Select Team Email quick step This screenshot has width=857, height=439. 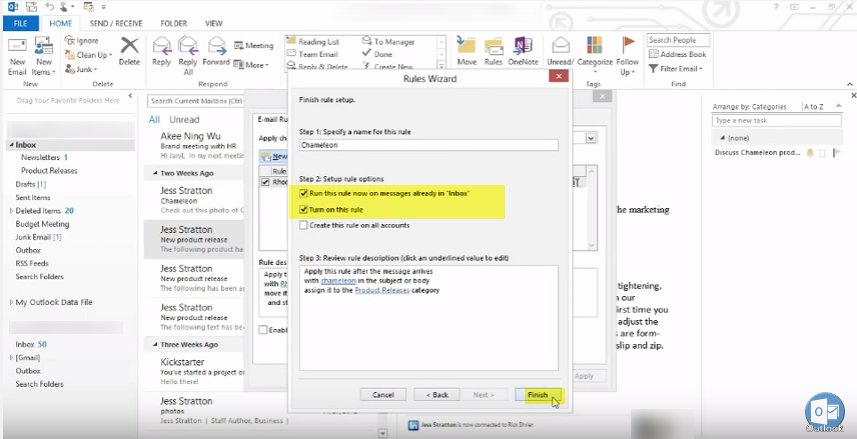(312, 54)
